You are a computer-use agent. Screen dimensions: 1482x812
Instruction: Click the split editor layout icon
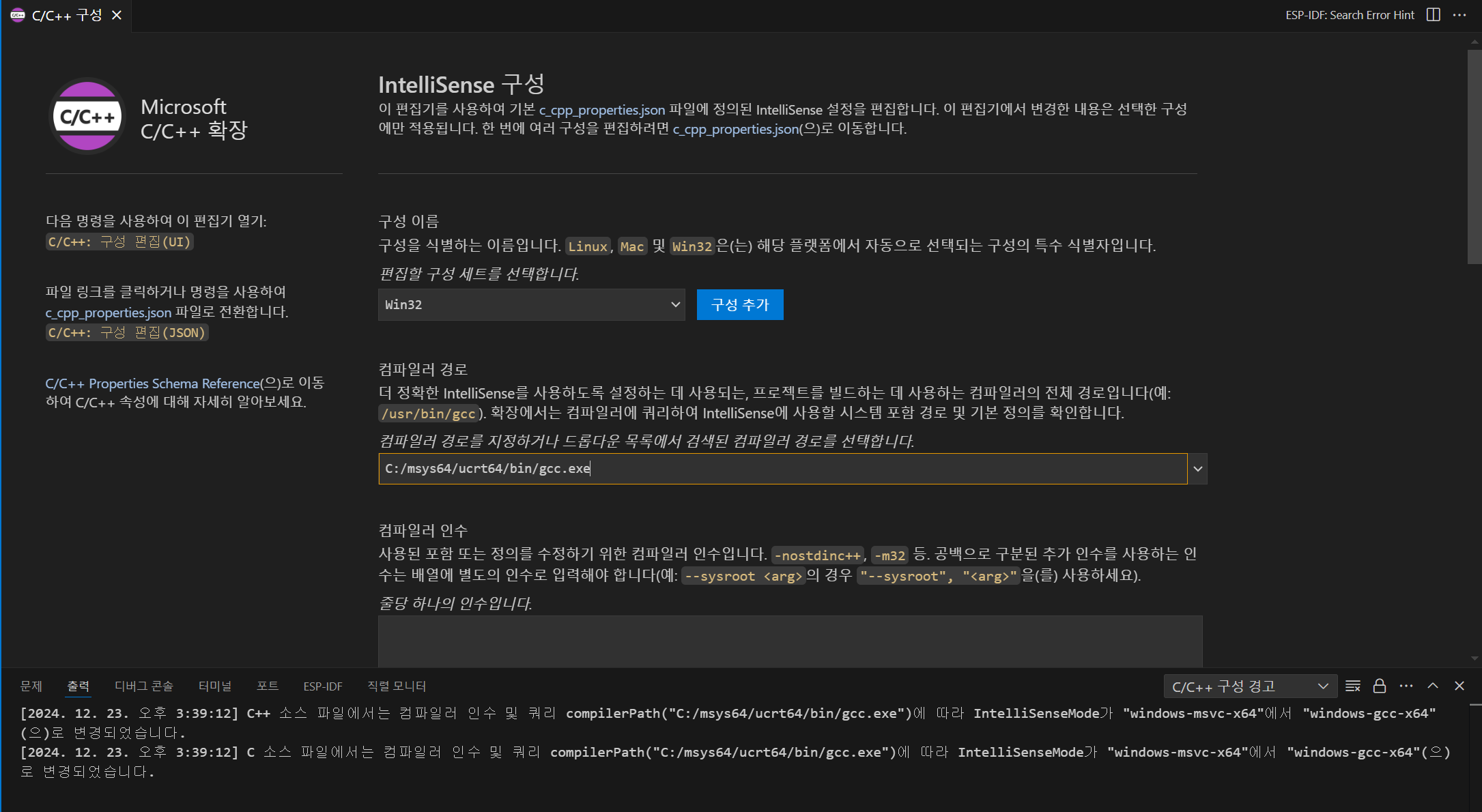click(x=1433, y=15)
